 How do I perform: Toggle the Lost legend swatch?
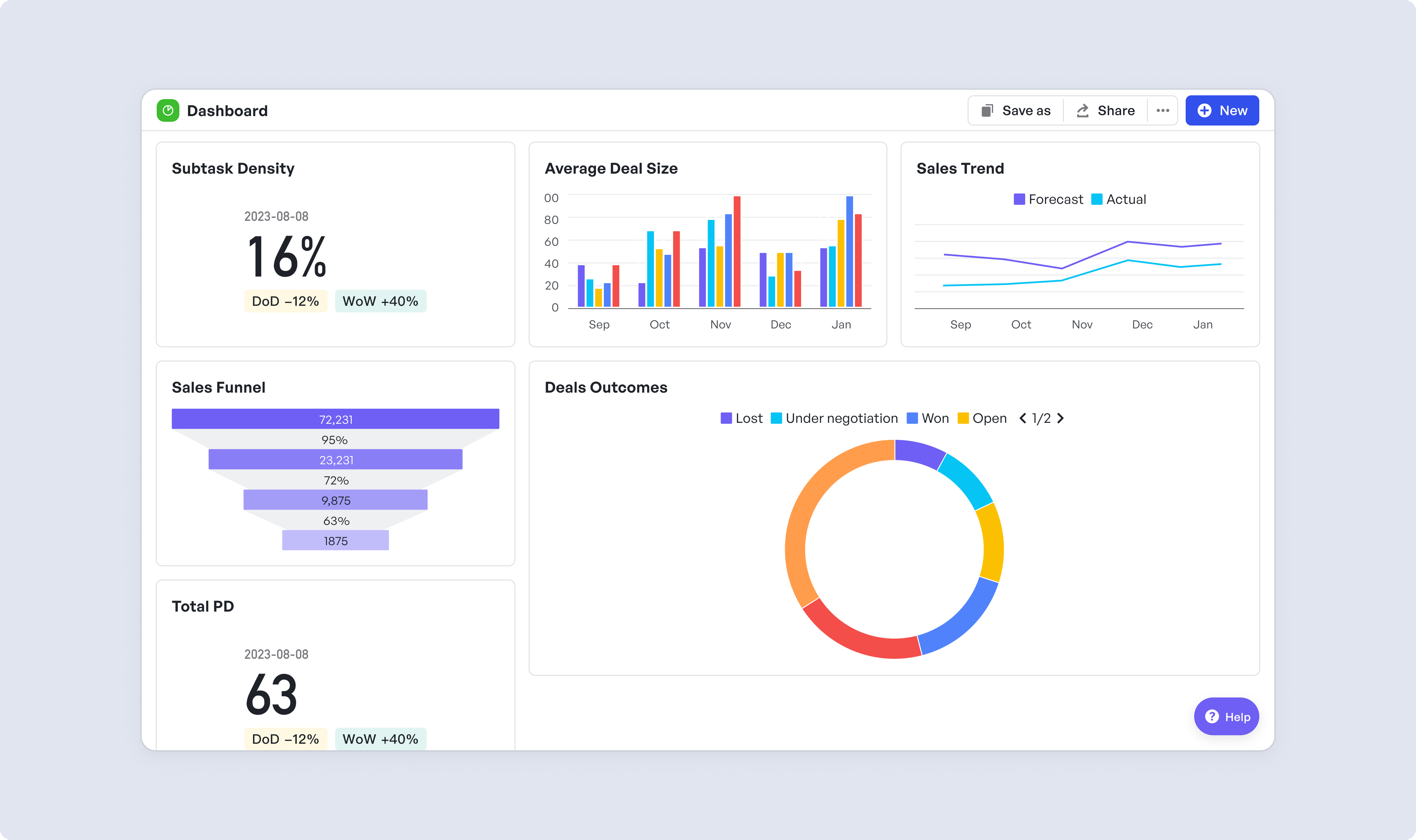pos(726,418)
